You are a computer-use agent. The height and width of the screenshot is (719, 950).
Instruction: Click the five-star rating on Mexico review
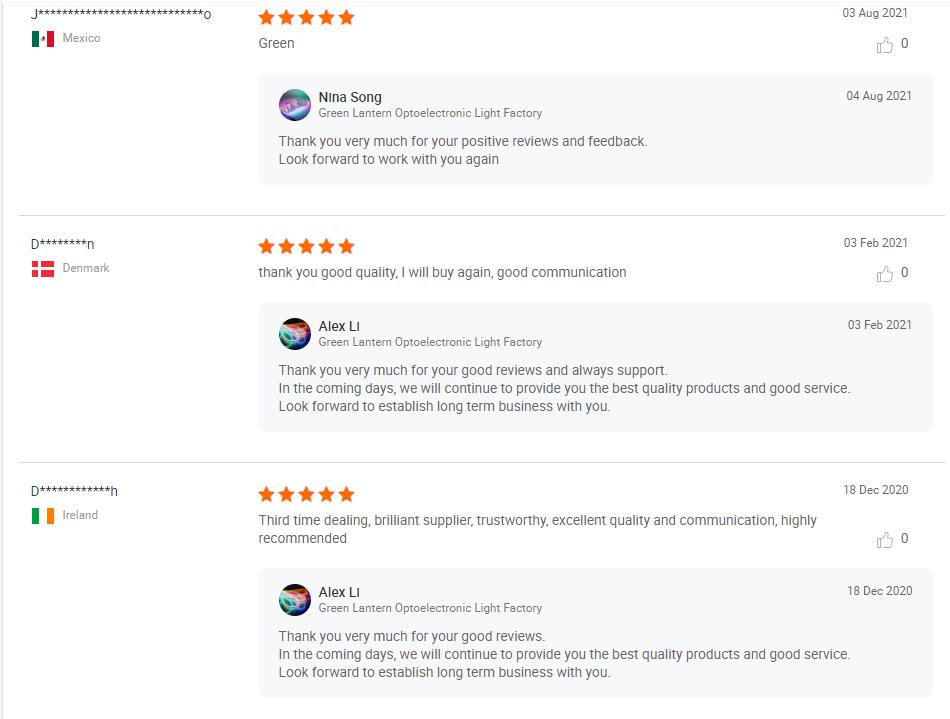click(306, 18)
